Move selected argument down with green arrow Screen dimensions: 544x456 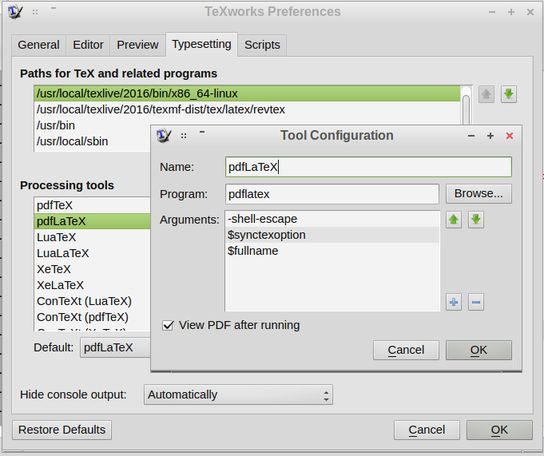click(x=476, y=220)
